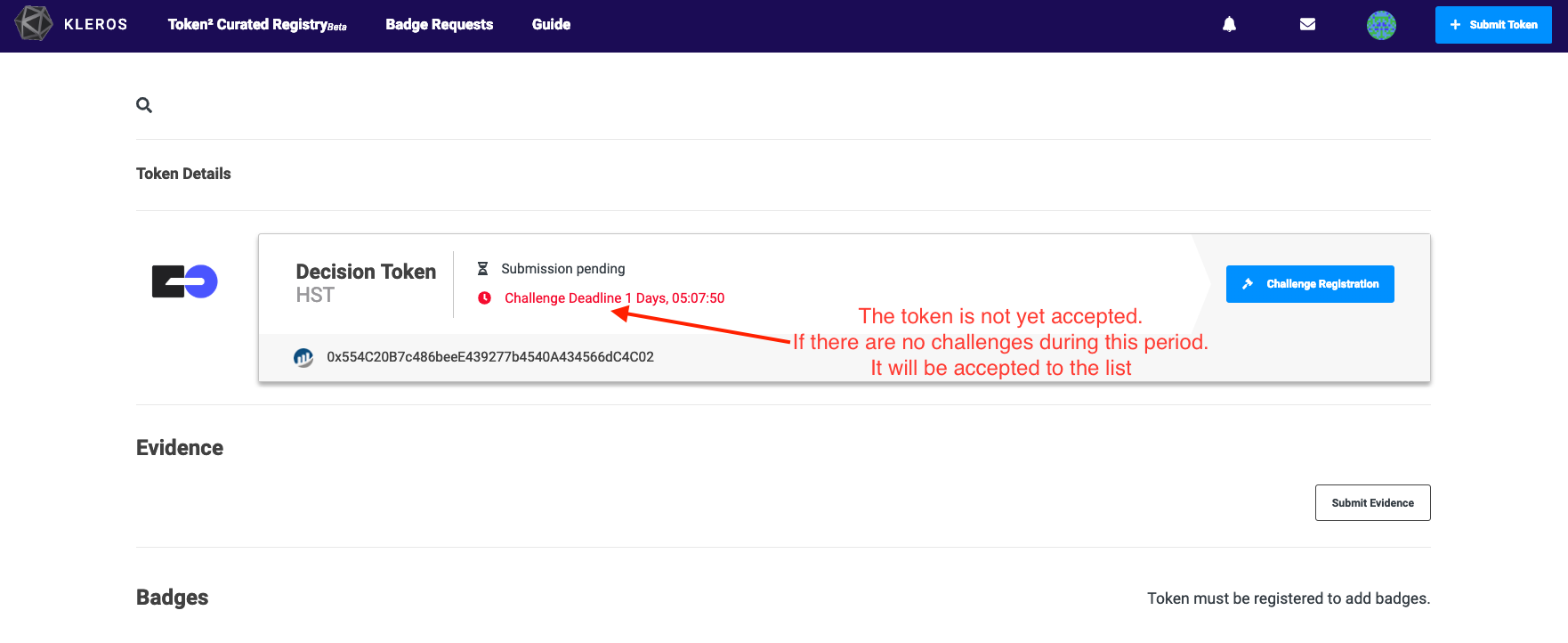This screenshot has height=643, width=1568.
Task: Click the hourglass Submission pending icon
Action: pos(483,268)
